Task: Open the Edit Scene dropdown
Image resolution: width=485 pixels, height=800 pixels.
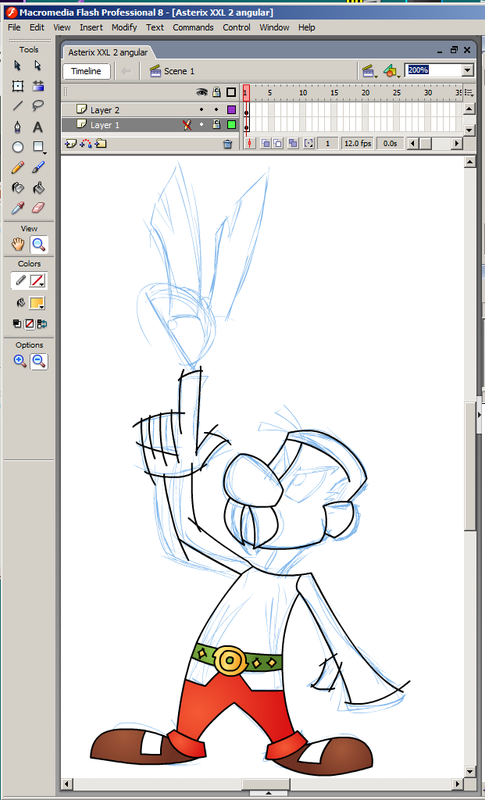Action: [x=369, y=71]
